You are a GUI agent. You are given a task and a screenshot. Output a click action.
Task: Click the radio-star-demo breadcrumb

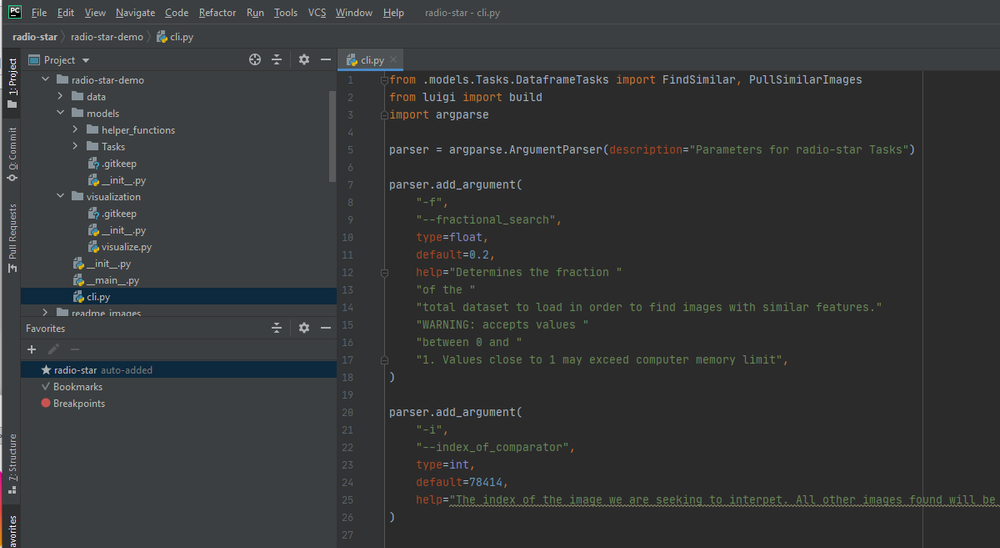(x=107, y=37)
